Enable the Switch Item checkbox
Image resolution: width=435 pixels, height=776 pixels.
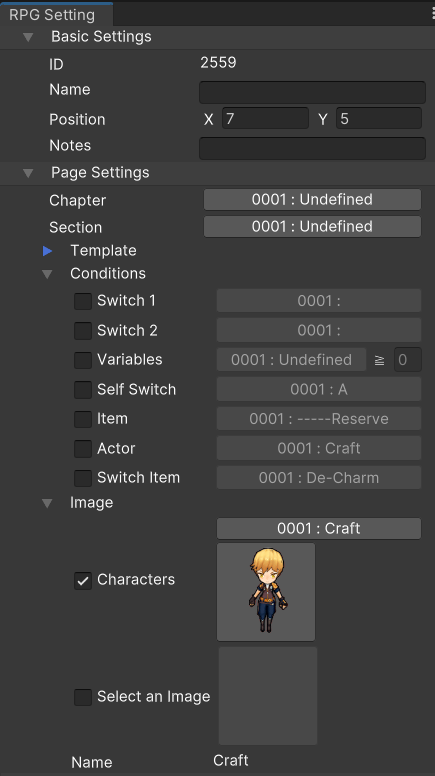(83, 478)
